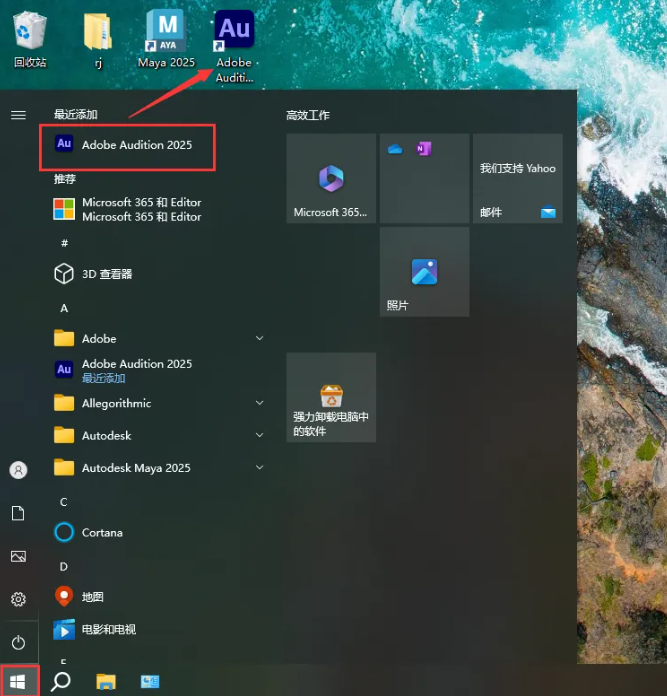Click the Windows Start button
This screenshot has height=696, width=667.
[x=18, y=681]
